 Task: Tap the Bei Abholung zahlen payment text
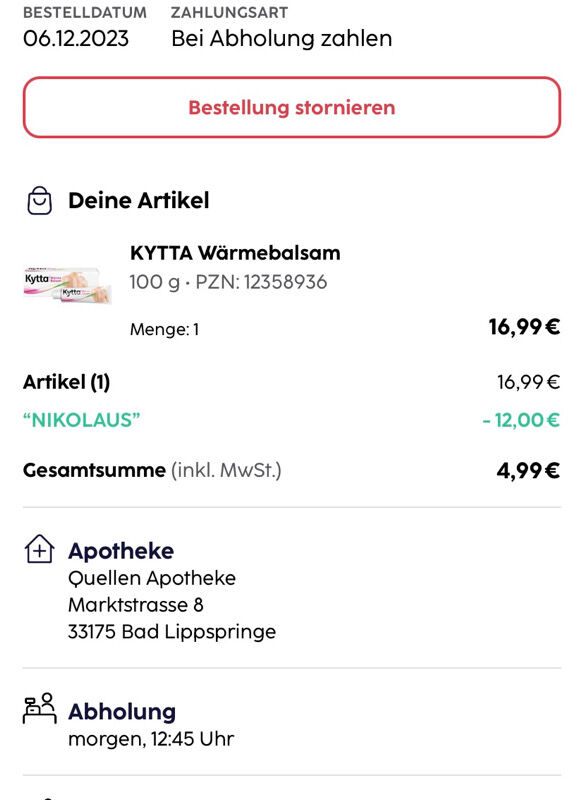click(x=282, y=39)
